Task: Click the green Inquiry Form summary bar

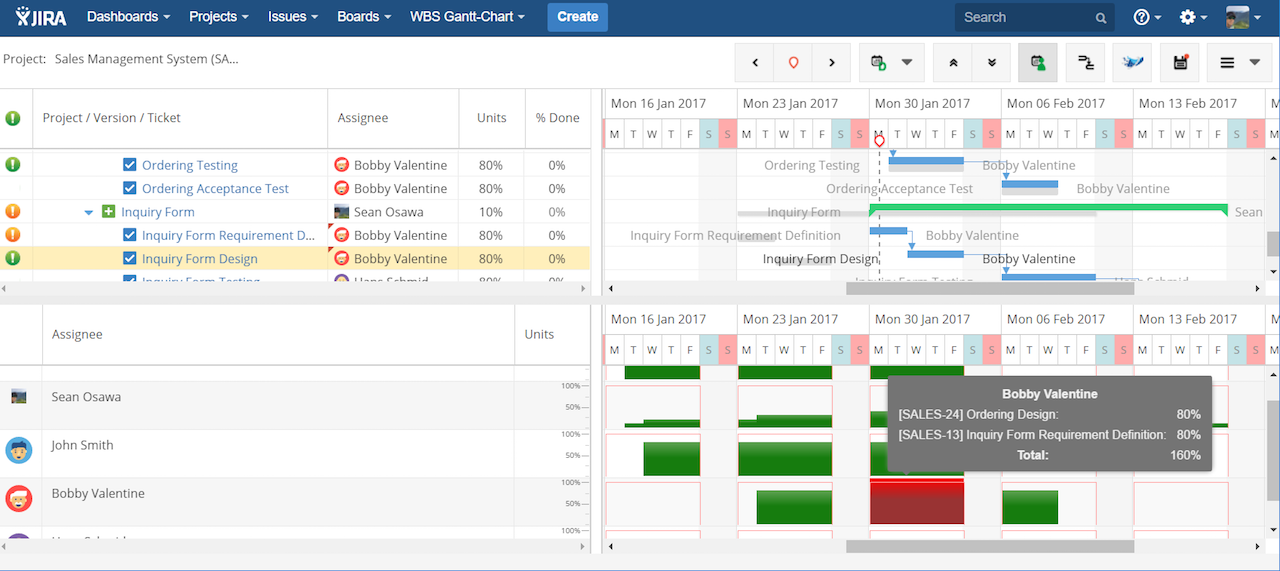Action: pyautogui.click(x=1048, y=208)
